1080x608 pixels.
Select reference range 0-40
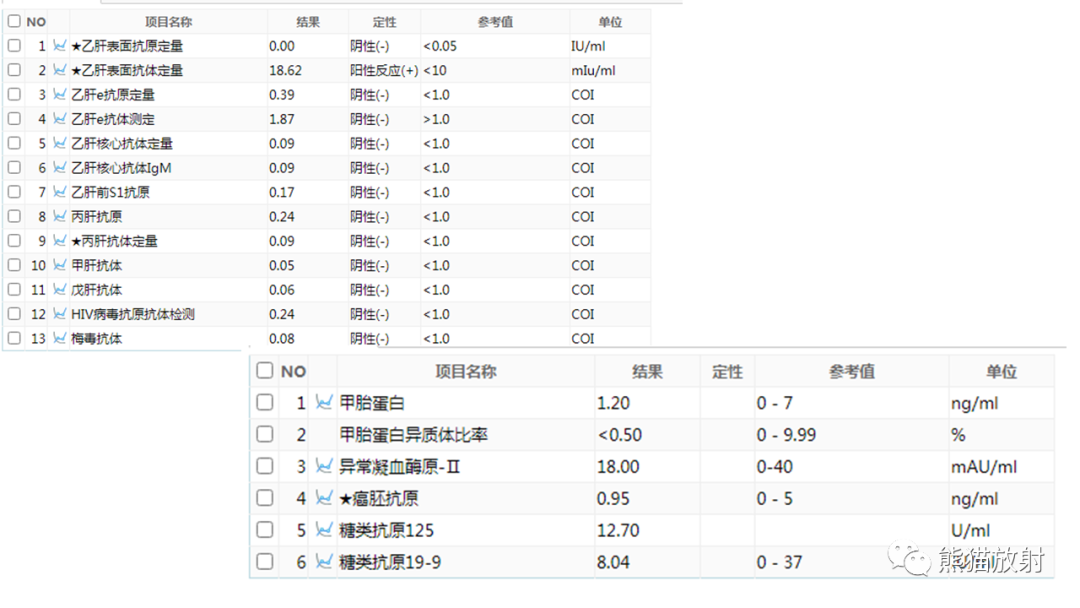[774, 467]
